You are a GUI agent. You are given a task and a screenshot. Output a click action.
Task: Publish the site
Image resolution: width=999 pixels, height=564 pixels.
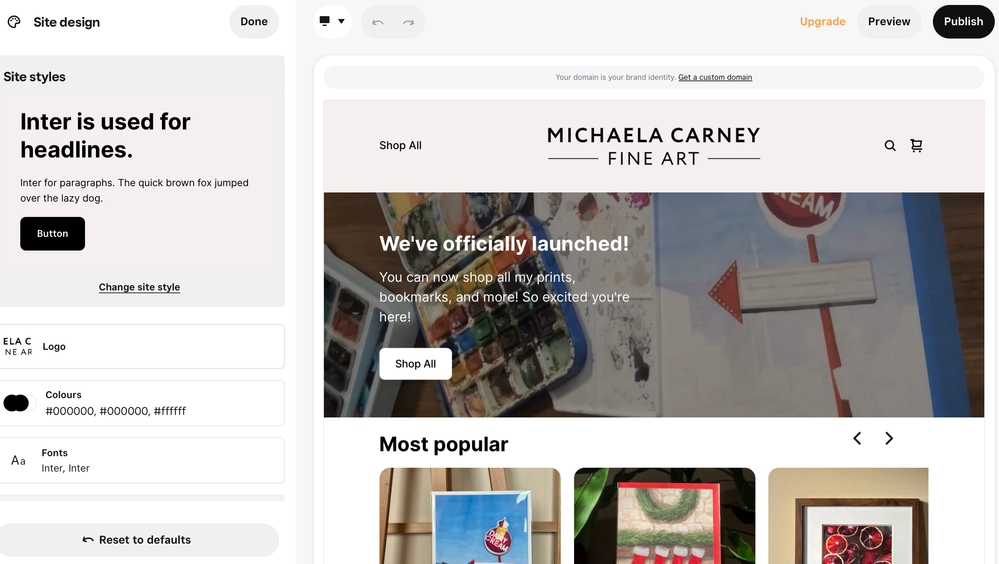963,22
